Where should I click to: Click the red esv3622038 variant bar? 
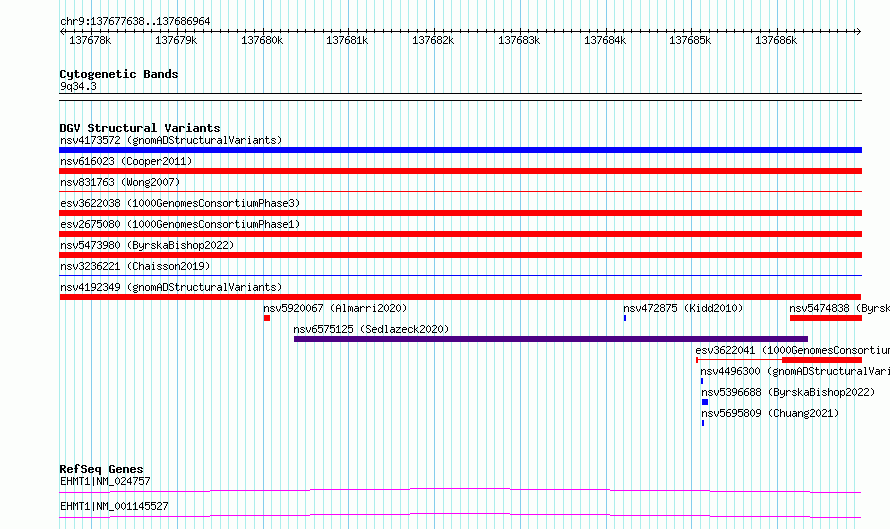(x=460, y=213)
